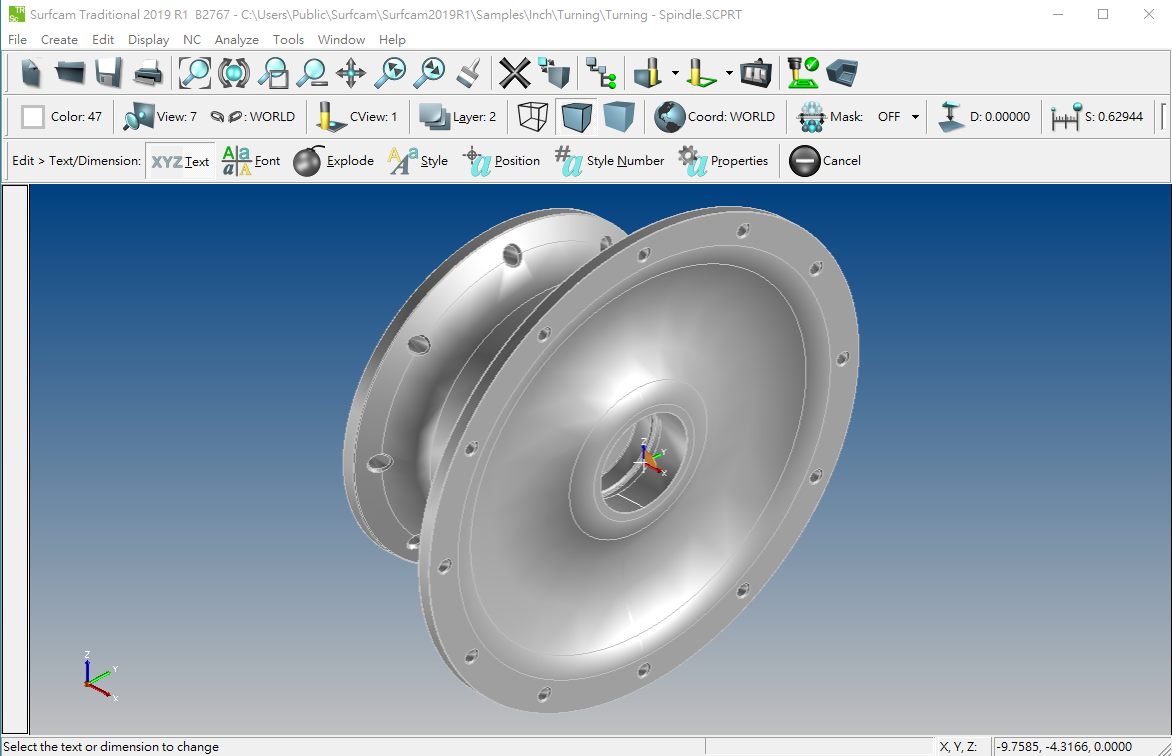
Task: Open the Analyze menu
Action: 236,40
